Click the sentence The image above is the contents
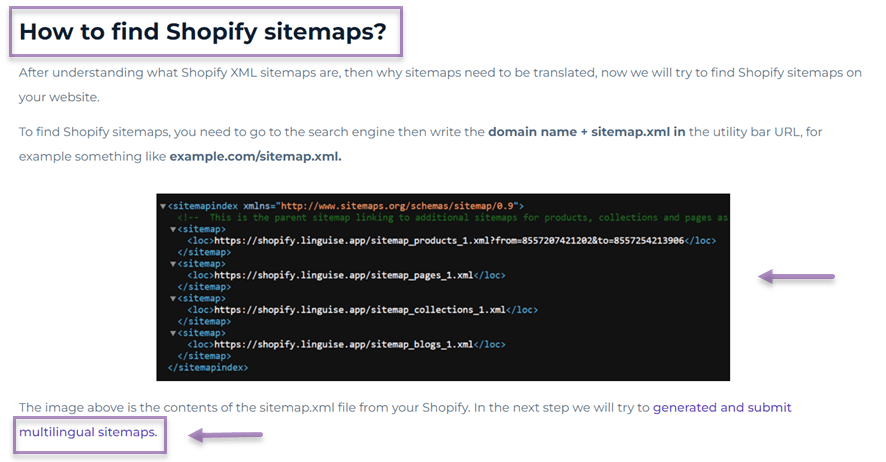Image resolution: width=886 pixels, height=462 pixels. 245,407
